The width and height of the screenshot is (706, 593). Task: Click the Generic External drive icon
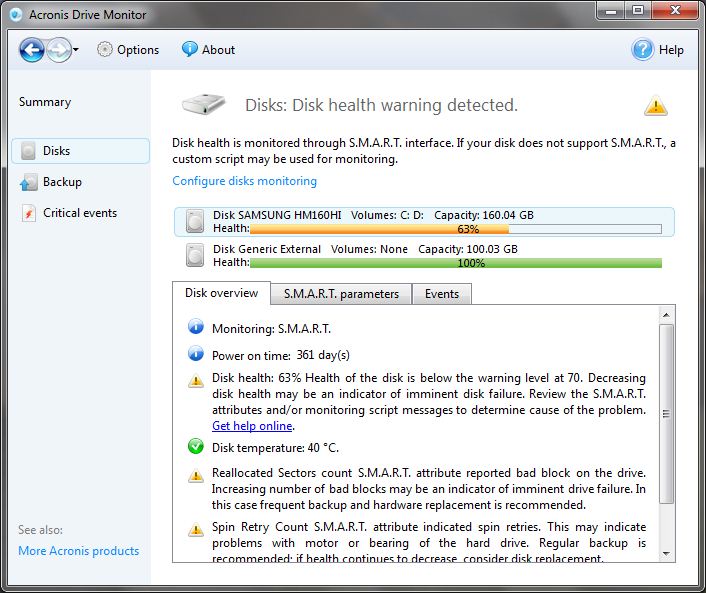195,255
